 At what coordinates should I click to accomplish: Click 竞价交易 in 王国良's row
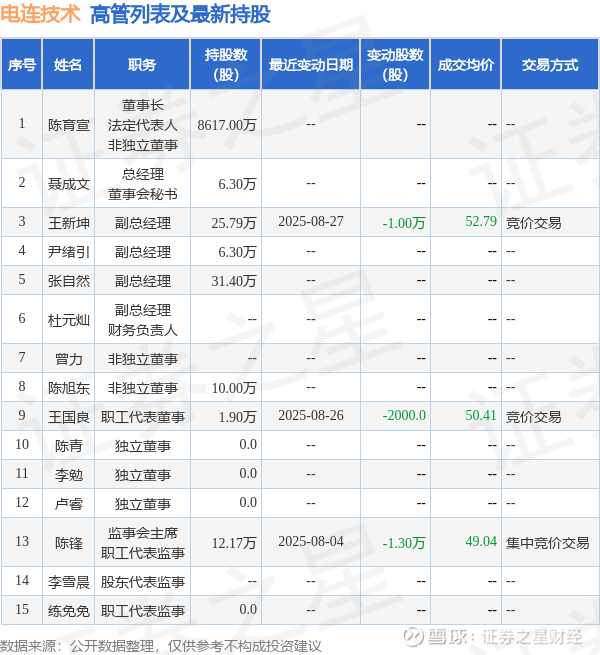534,417
